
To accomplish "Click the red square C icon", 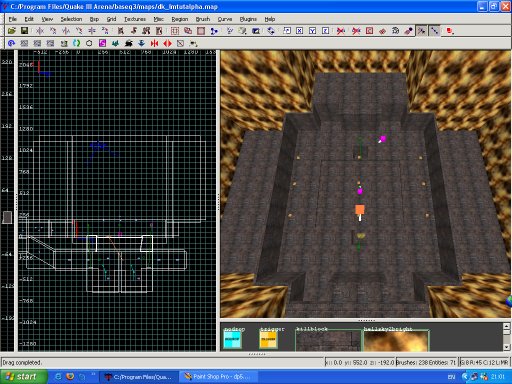I will [370, 31].
